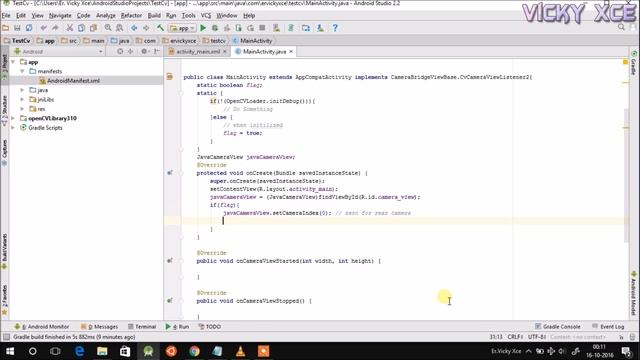The image size is (640, 360).
Task: Open Chrome from the taskbar
Action: (194, 351)
